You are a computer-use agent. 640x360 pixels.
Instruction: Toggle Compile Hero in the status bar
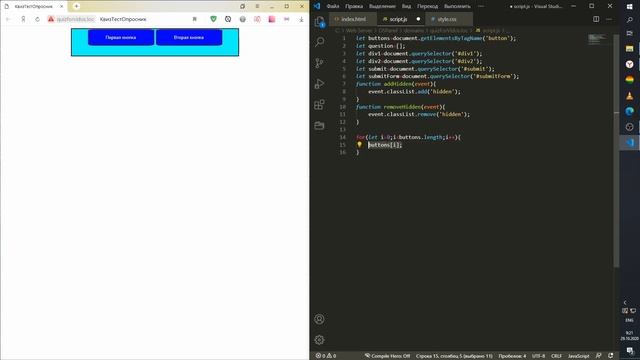point(387,356)
